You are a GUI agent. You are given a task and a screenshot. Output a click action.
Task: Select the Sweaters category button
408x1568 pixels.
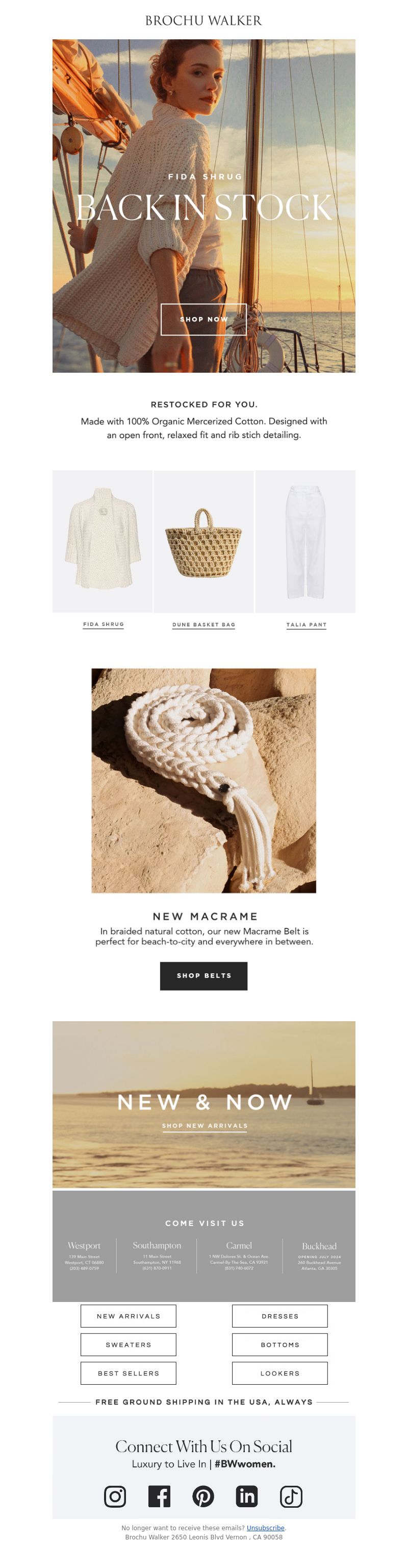coord(129,1344)
